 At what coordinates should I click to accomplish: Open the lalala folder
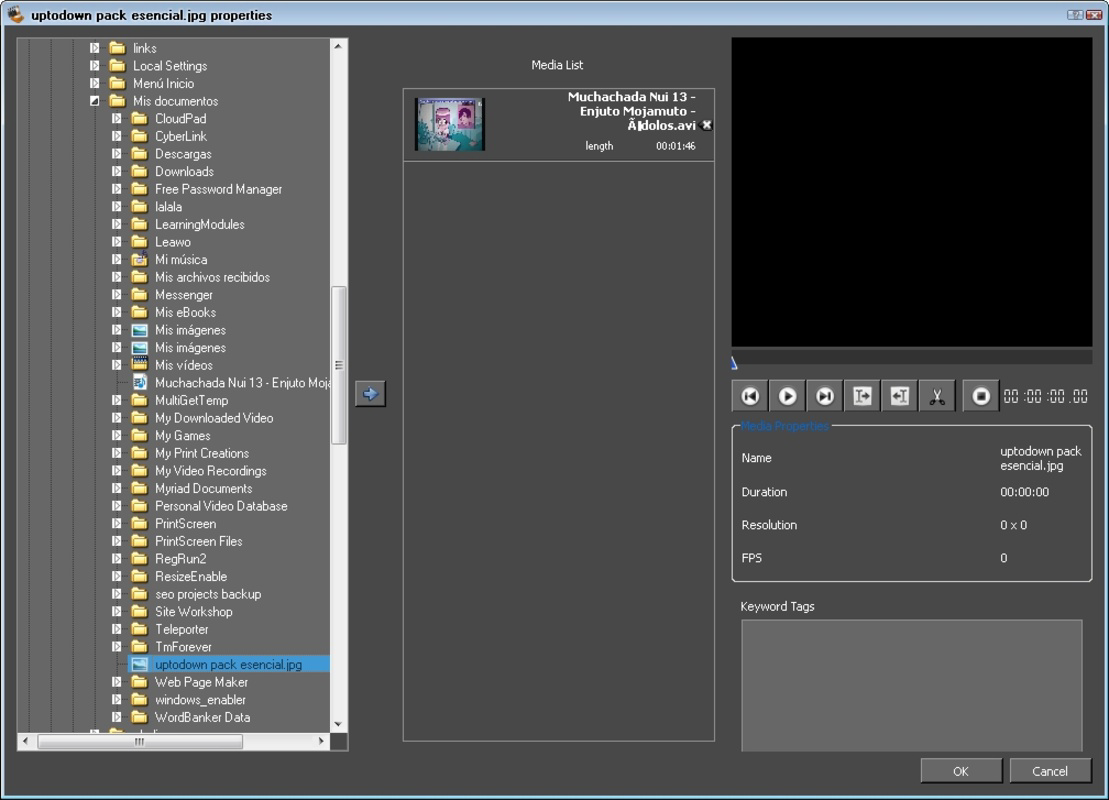click(168, 207)
